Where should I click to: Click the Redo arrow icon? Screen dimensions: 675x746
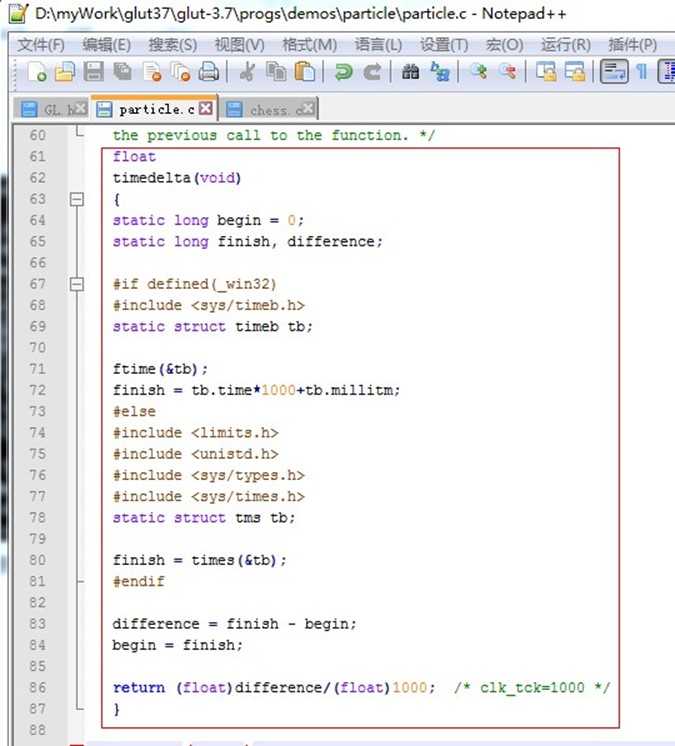click(x=372, y=72)
